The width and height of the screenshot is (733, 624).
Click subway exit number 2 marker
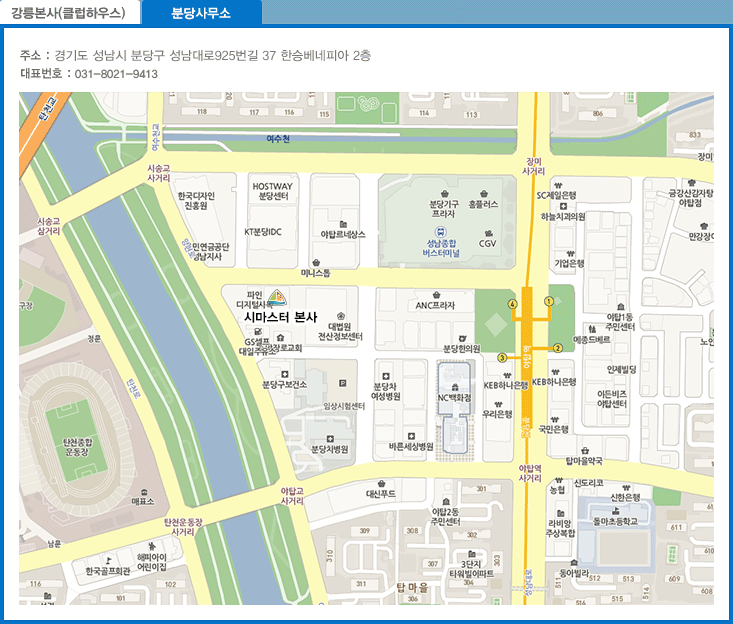557,348
